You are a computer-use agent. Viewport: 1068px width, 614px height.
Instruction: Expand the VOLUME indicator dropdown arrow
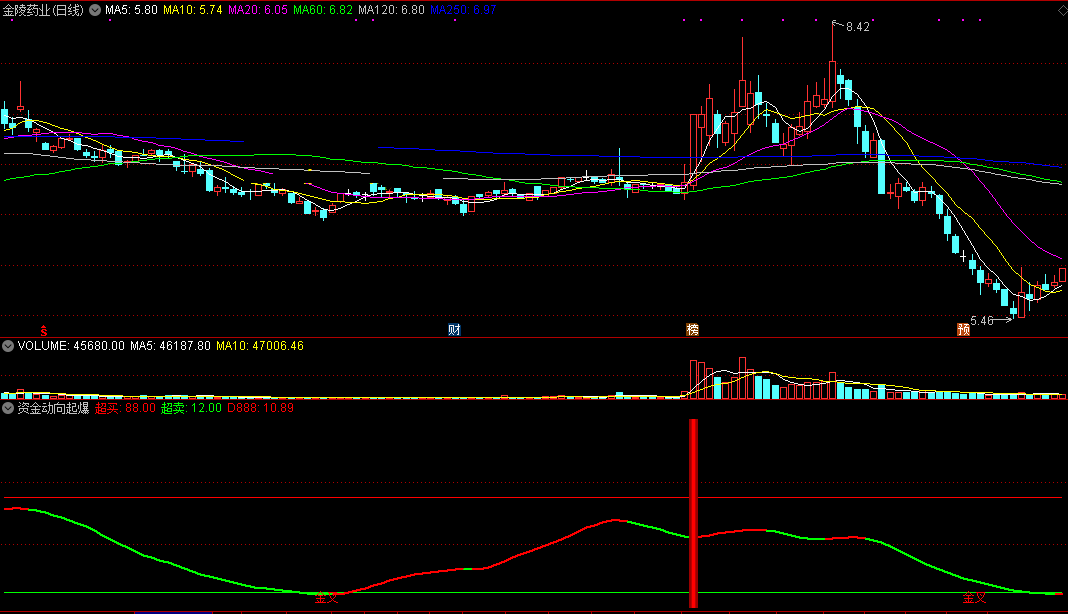tap(7, 346)
